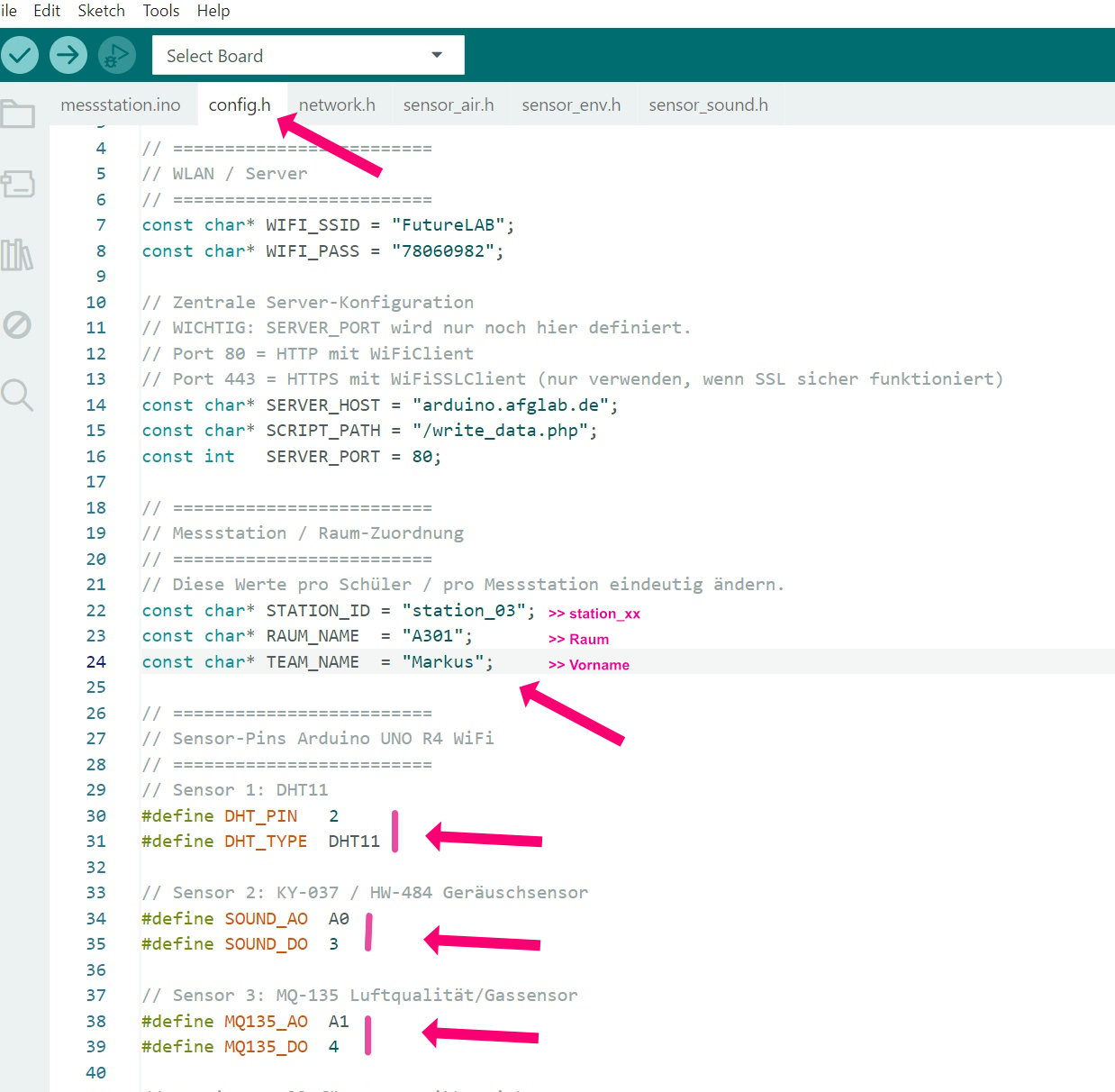Open the Search magnifier sidebar icon
Viewport: 1115px width, 1092px height.
[x=17, y=395]
